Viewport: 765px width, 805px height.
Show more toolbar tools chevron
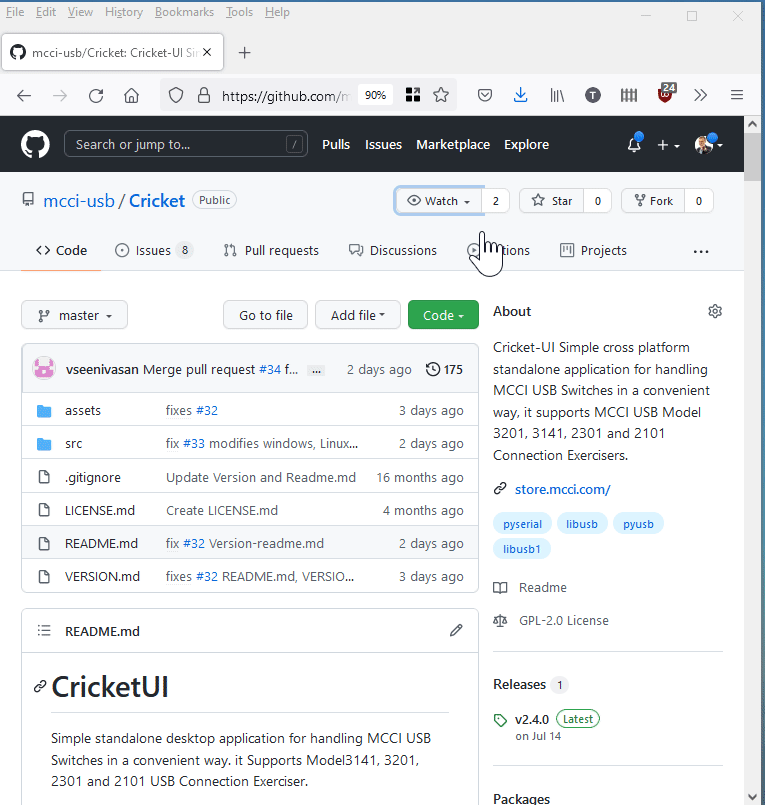tap(700, 95)
